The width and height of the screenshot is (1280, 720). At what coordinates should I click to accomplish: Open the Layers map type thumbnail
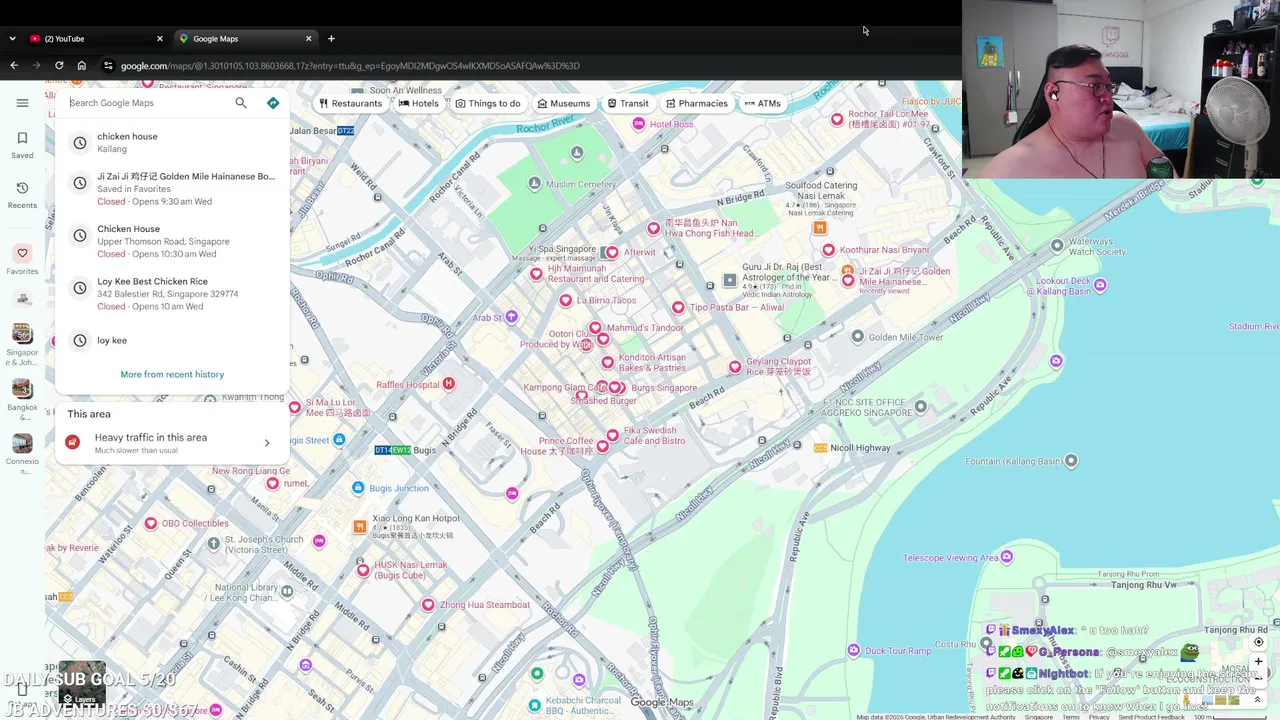82,683
